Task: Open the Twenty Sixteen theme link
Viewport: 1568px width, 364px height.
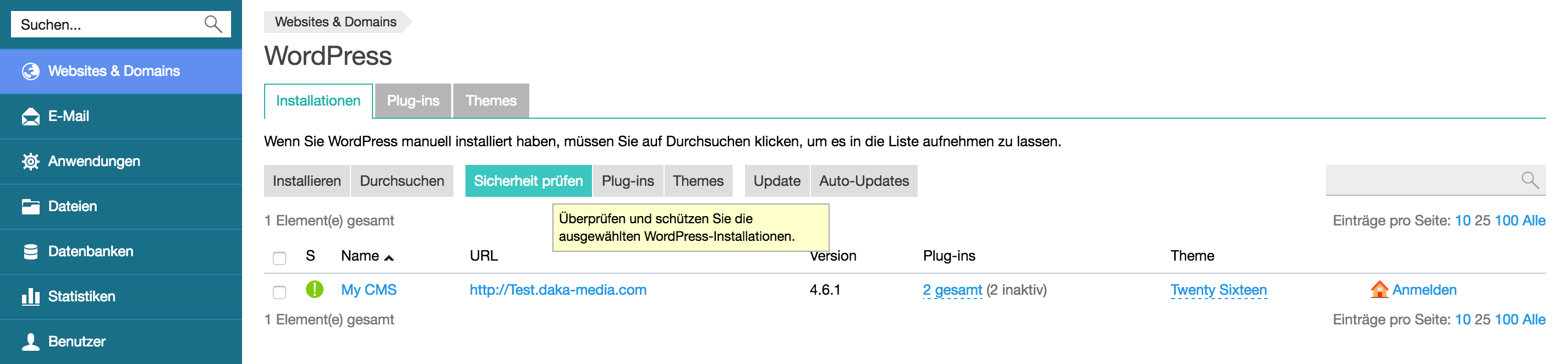Action: click(x=1218, y=290)
